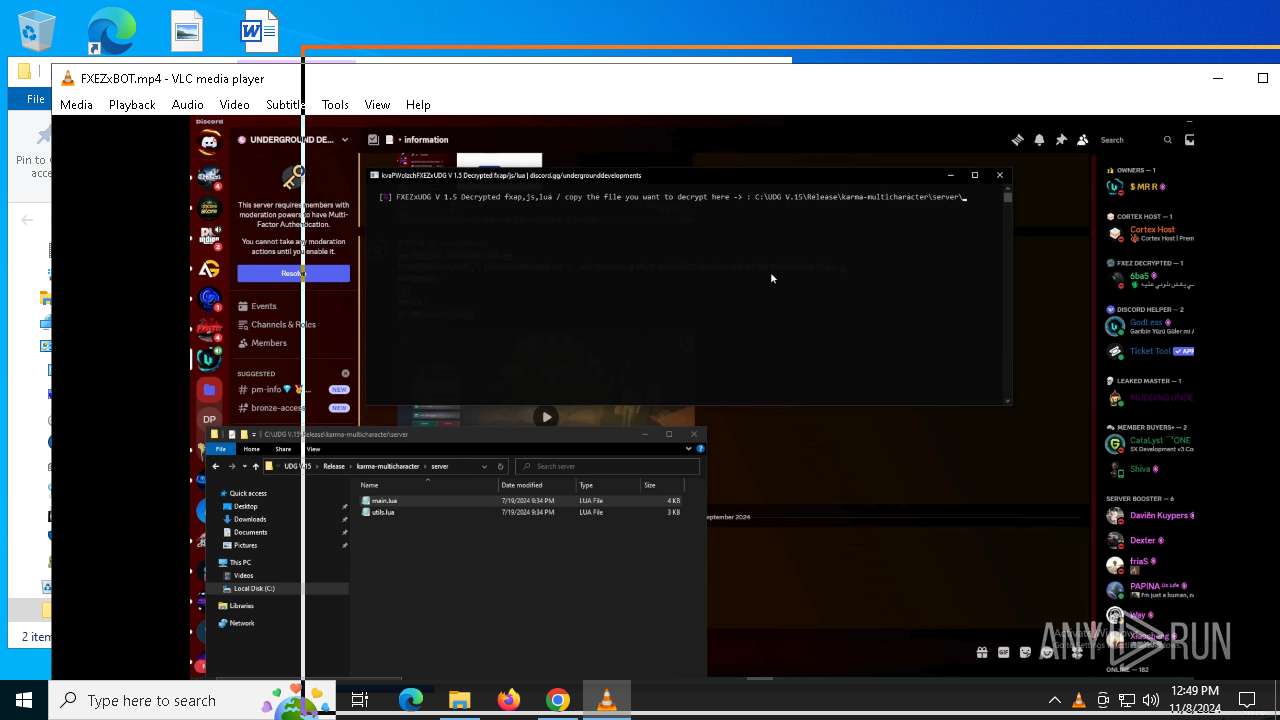The image size is (1280, 720).
Task: Open the image file desktop icon
Action: 187,32
